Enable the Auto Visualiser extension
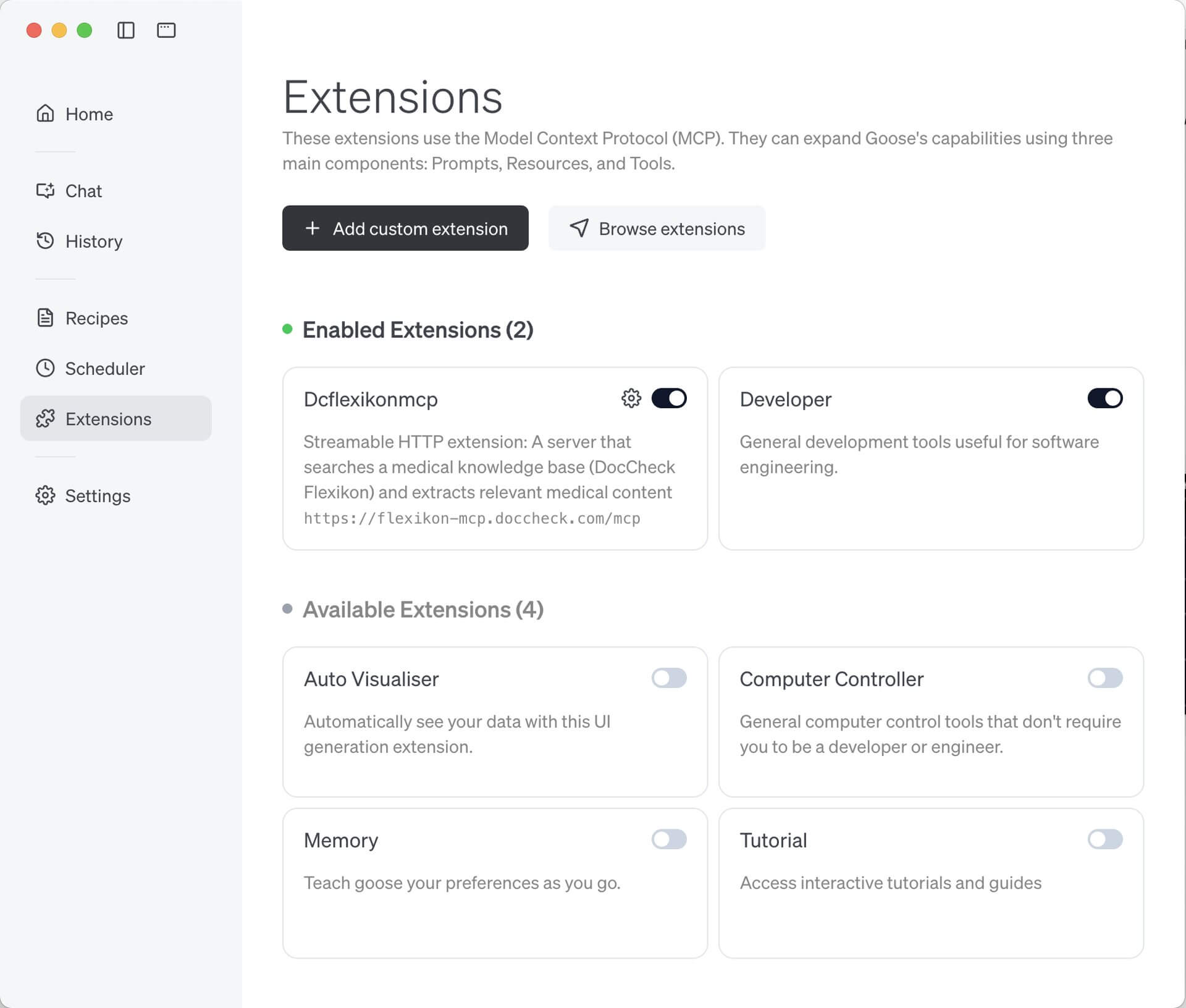Viewport: 1186px width, 1008px height. click(670, 678)
